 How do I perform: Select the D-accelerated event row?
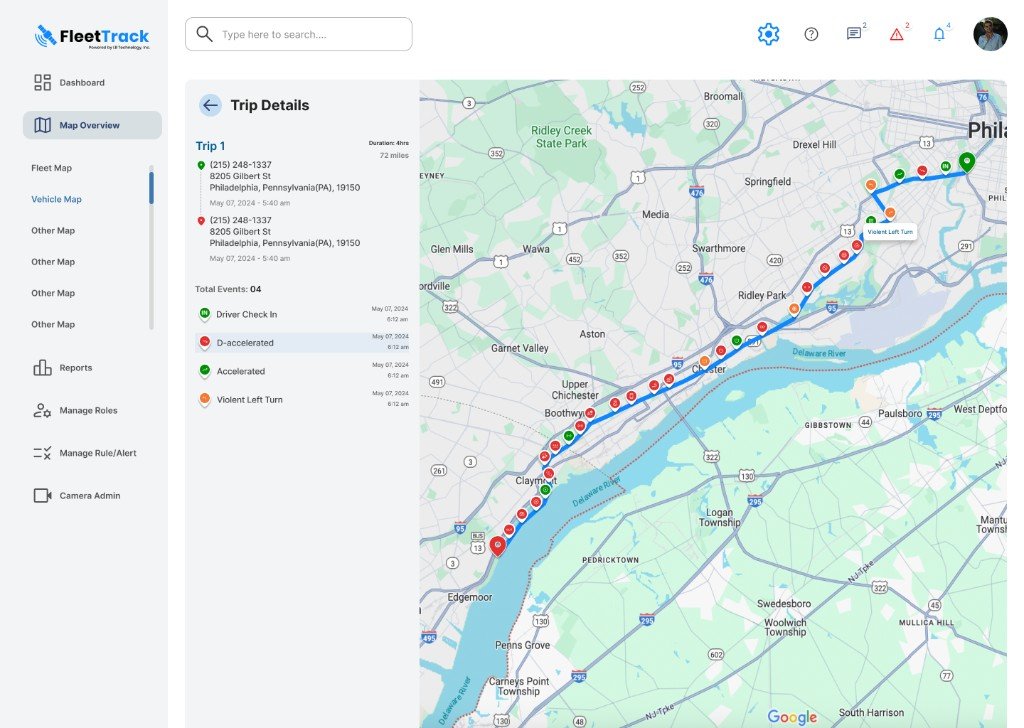click(x=302, y=343)
